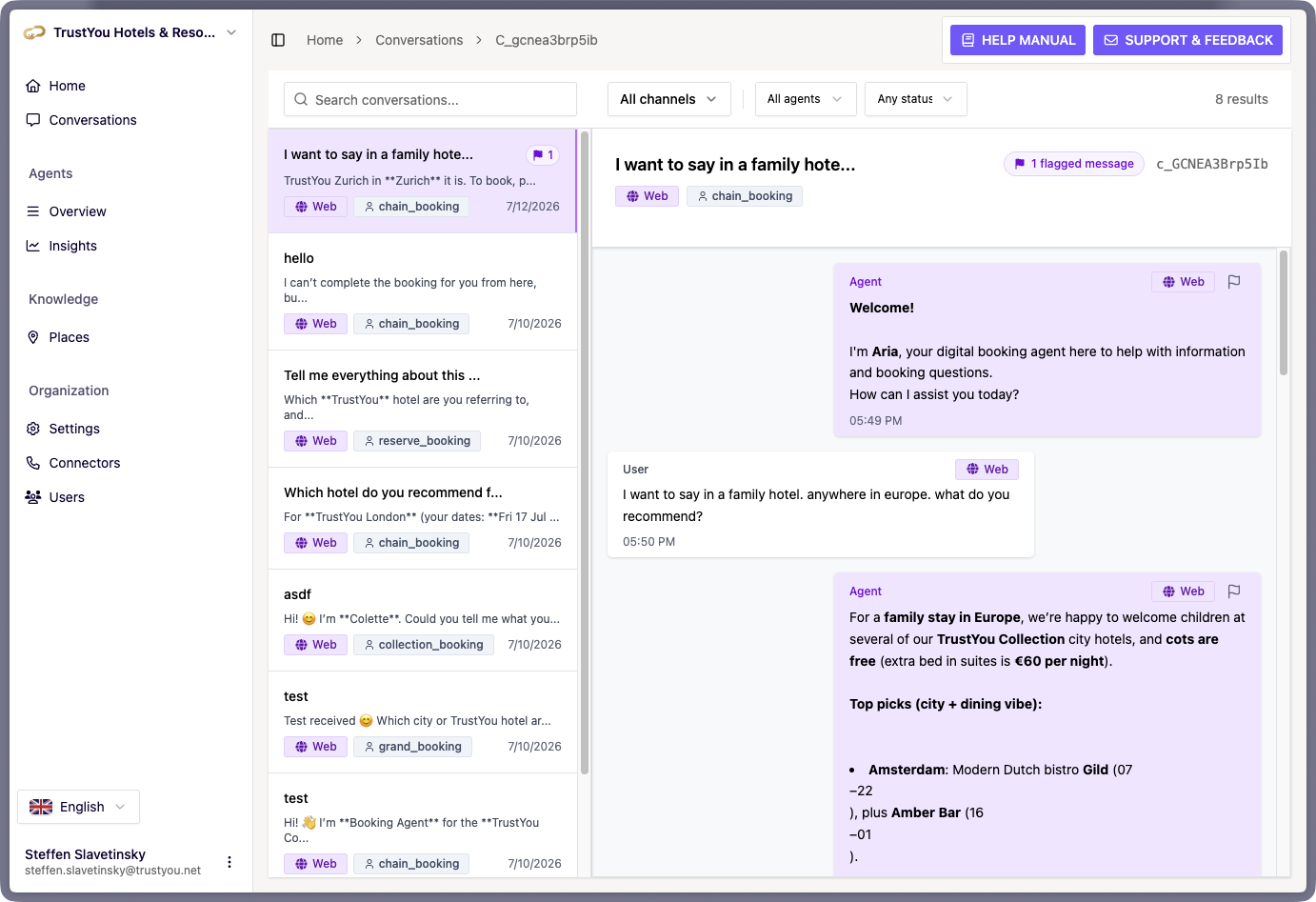Open 'Which hotel do you recommend' conversation

[x=423, y=518]
